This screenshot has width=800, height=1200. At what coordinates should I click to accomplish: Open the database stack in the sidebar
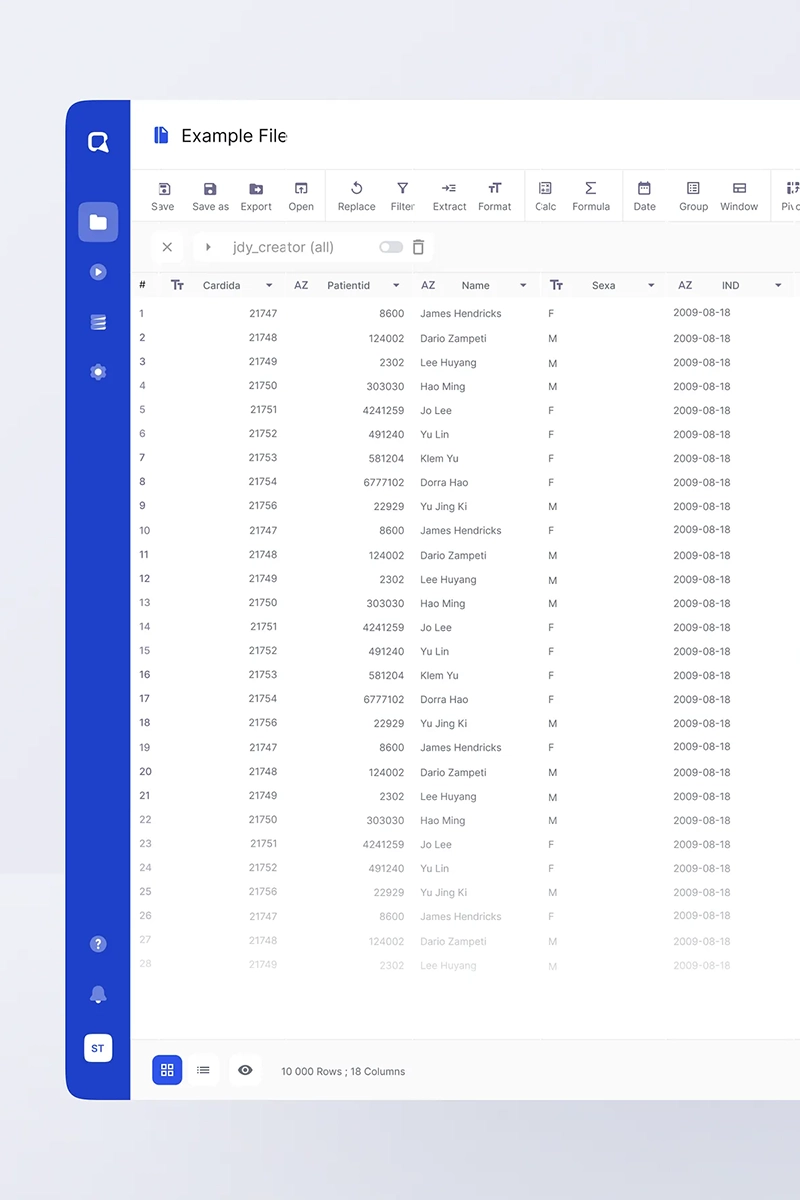point(98,322)
